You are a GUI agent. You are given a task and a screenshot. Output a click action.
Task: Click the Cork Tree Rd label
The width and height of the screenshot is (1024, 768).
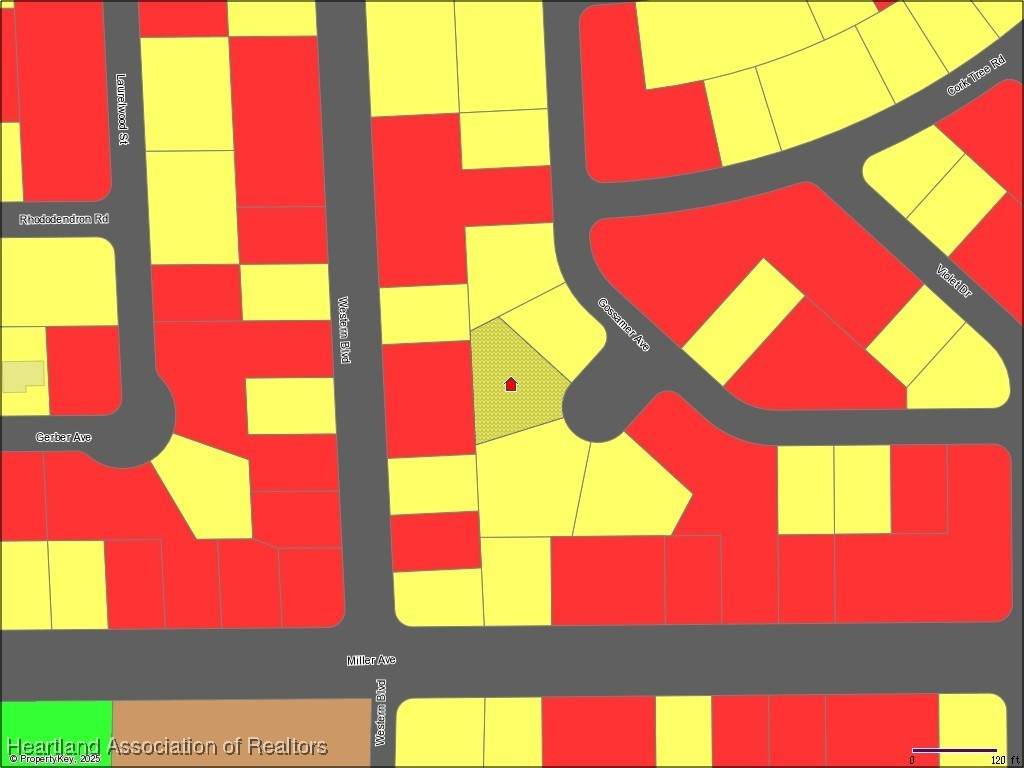pos(974,74)
